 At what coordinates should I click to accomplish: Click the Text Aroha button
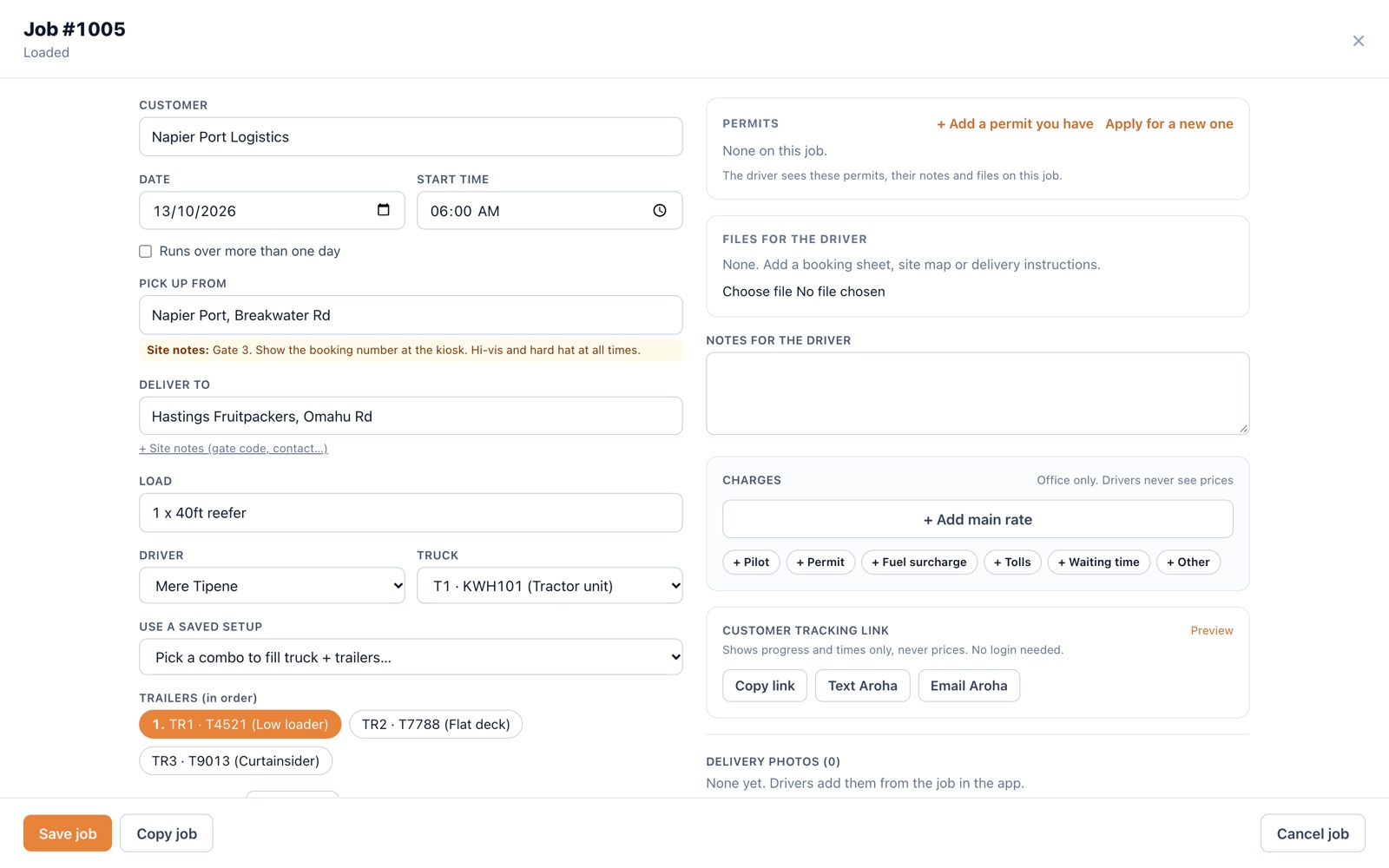pyautogui.click(x=862, y=686)
